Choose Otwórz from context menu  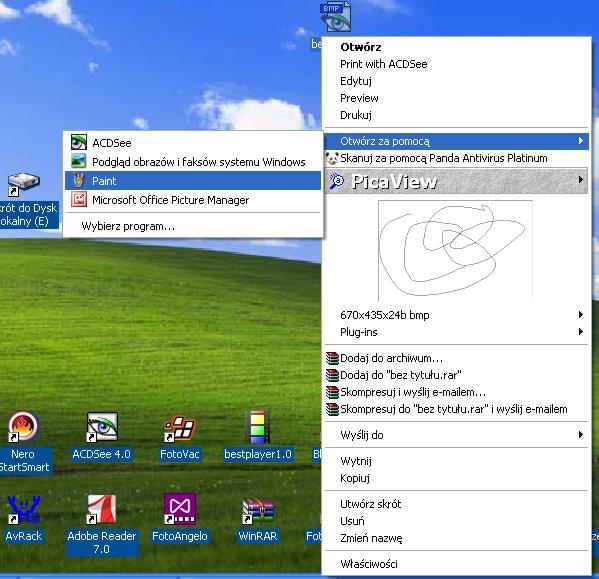click(x=456, y=47)
